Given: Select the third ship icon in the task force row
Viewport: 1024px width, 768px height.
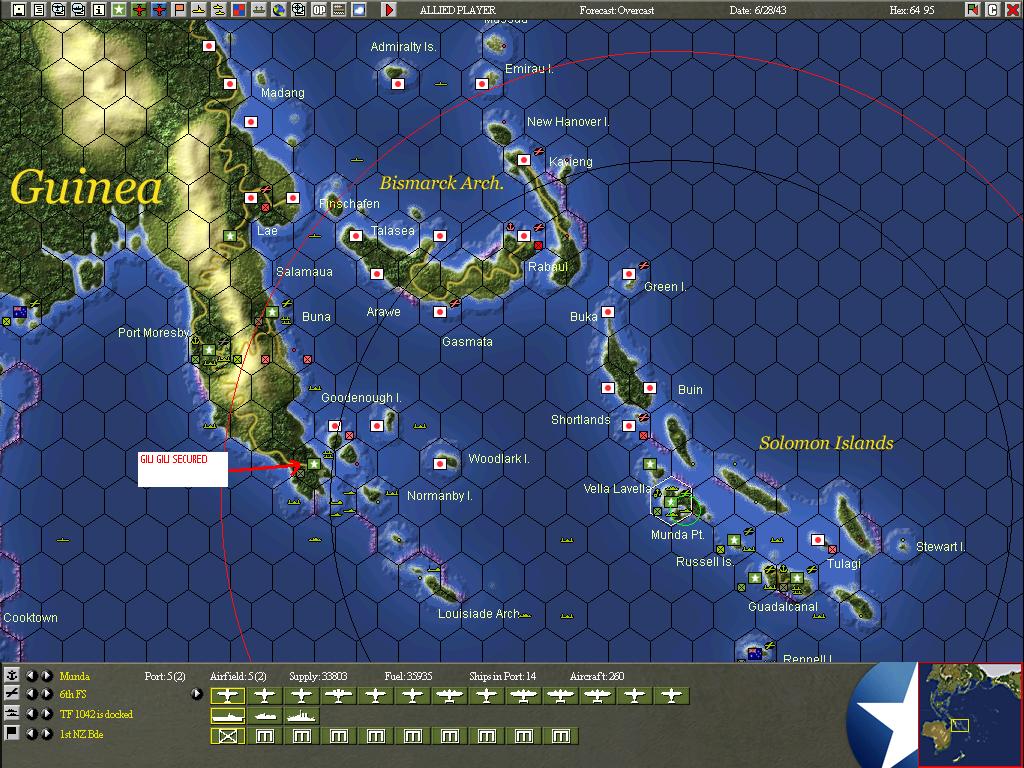Looking at the screenshot, I should pyautogui.click(x=302, y=716).
